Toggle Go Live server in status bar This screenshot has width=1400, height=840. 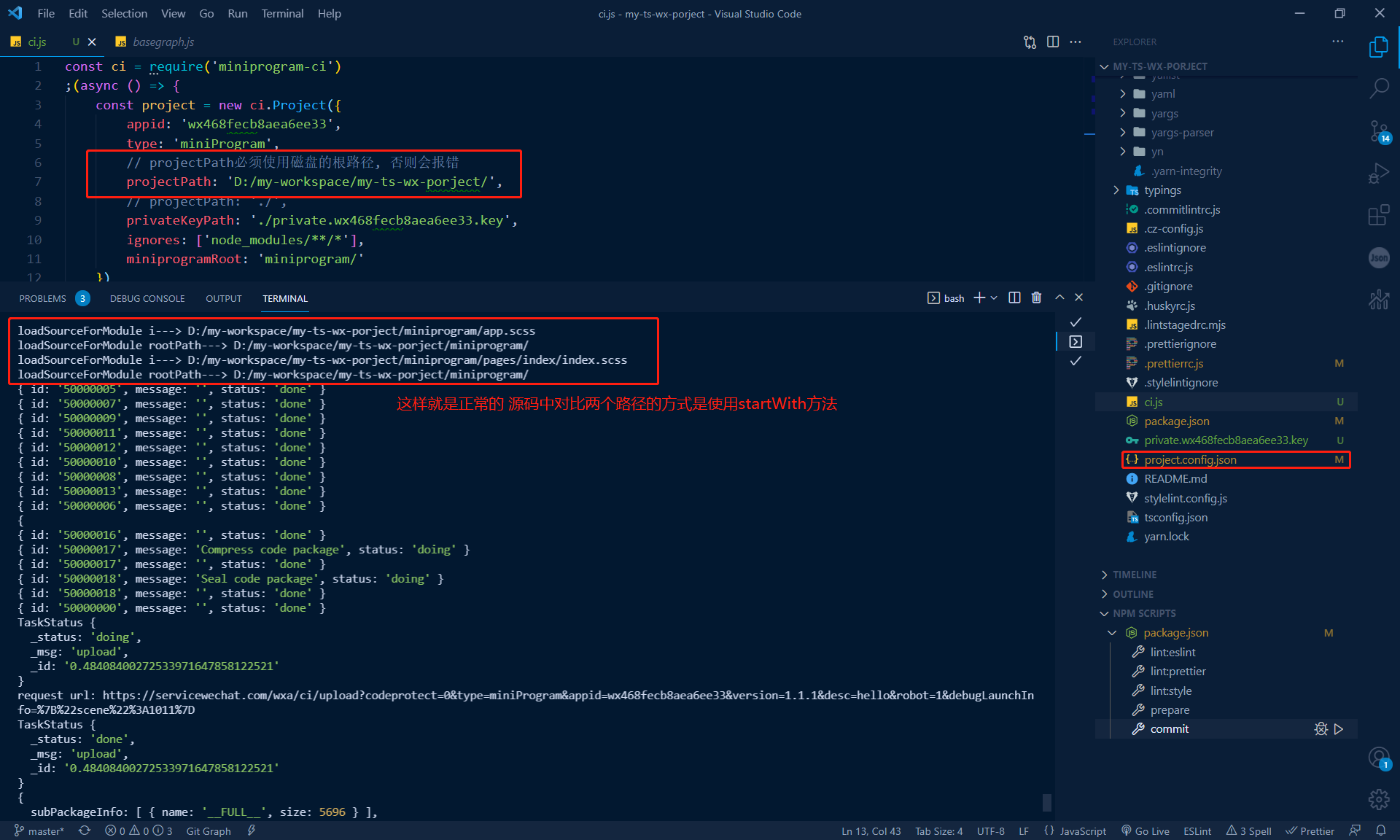(x=1146, y=831)
